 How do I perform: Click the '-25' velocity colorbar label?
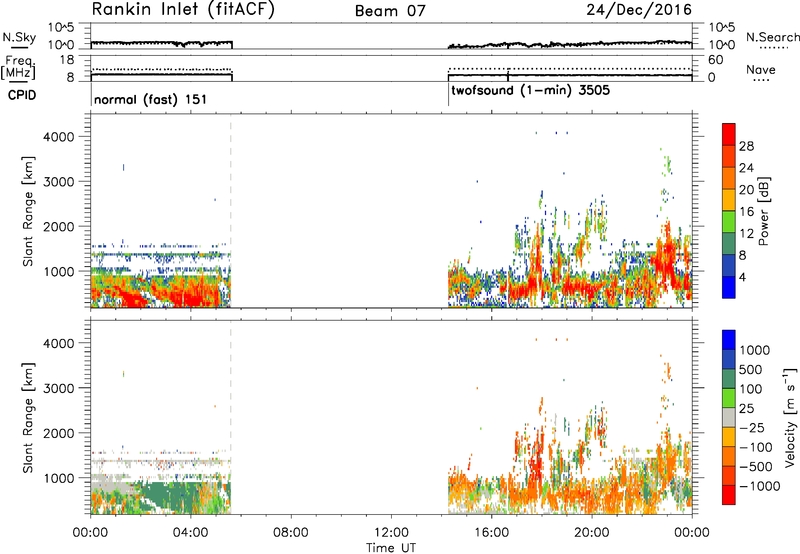tap(752, 428)
